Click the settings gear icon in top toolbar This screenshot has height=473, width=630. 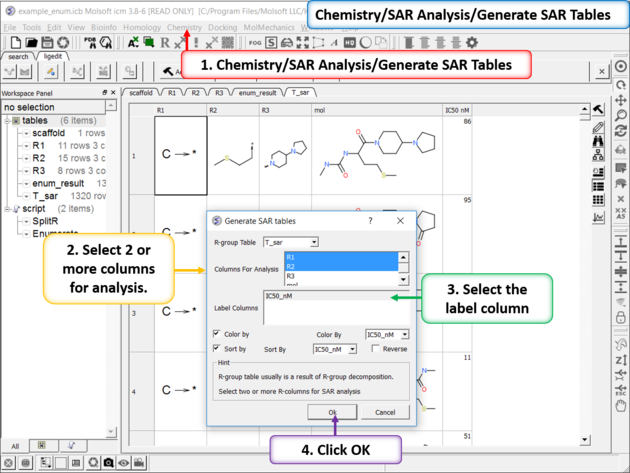tap(472, 43)
